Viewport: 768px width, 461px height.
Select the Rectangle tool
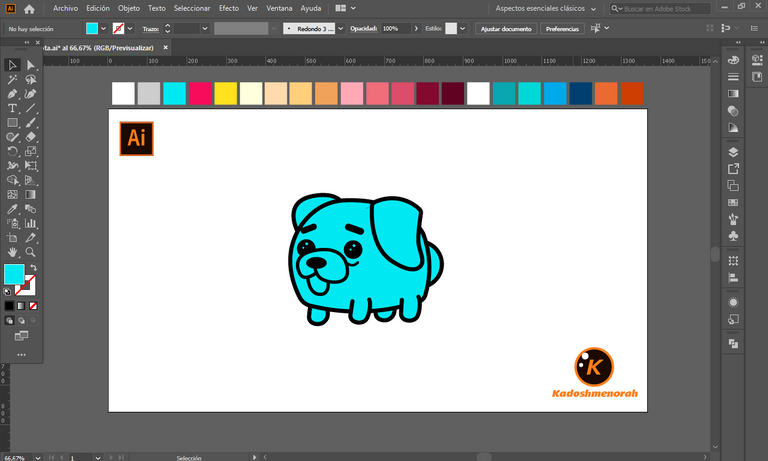[12, 122]
